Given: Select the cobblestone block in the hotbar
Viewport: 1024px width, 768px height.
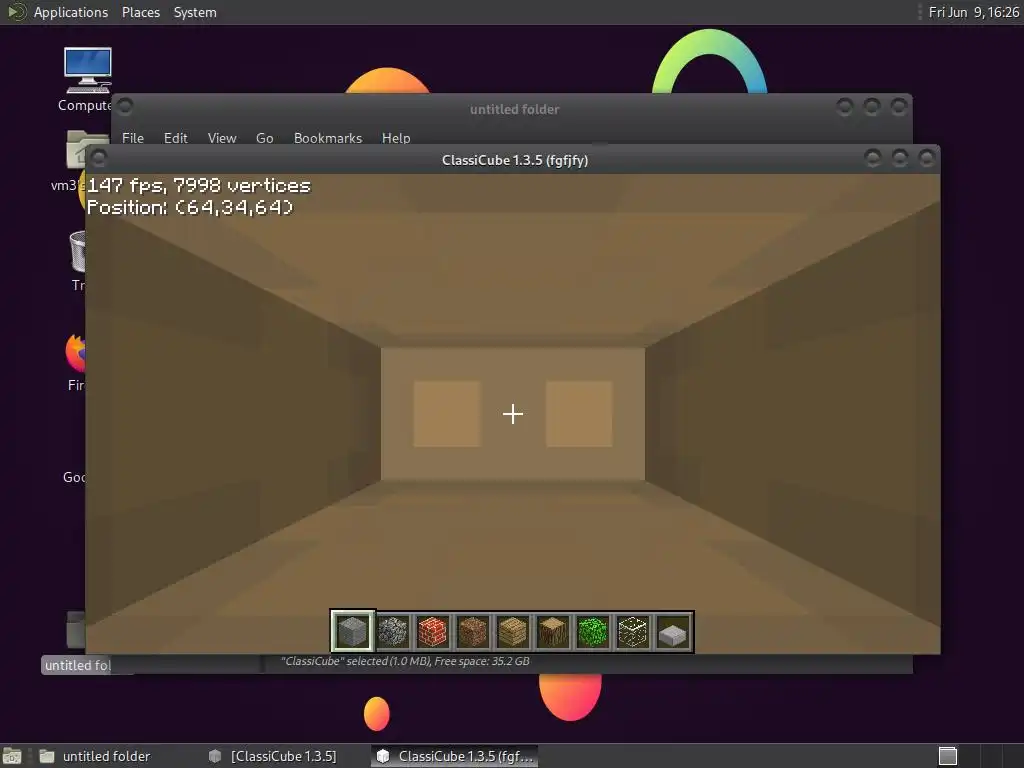Looking at the screenshot, I should click(392, 632).
